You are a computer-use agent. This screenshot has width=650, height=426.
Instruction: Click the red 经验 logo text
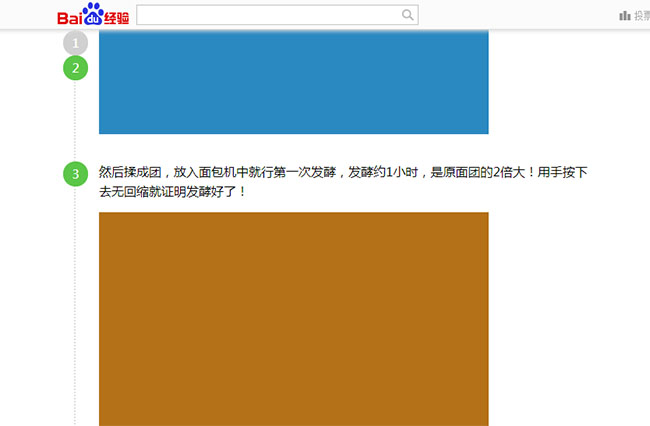tap(117, 17)
